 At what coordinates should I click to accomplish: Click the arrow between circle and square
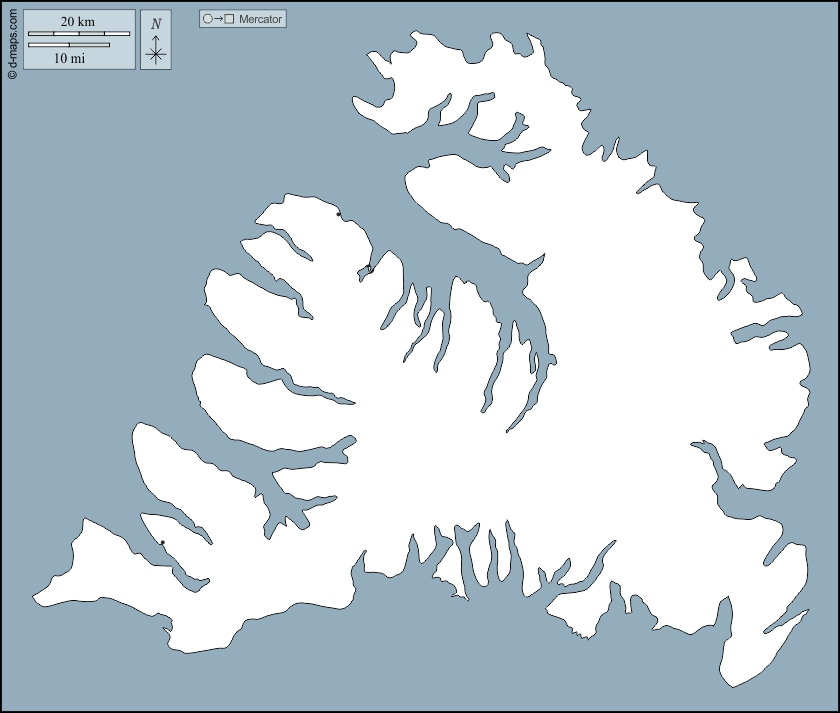[218, 19]
